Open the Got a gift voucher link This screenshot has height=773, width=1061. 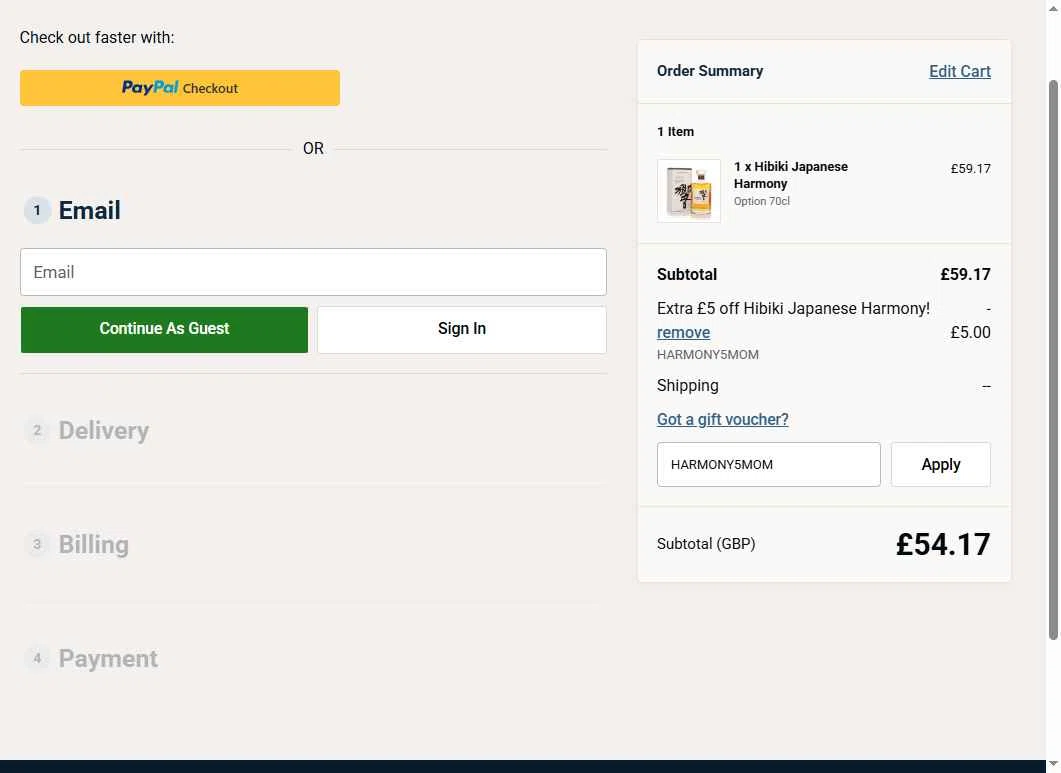point(723,419)
